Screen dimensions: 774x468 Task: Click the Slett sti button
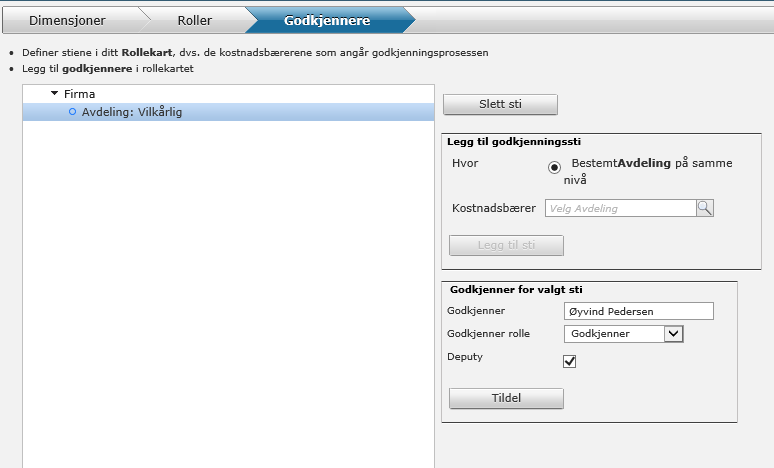pos(500,104)
